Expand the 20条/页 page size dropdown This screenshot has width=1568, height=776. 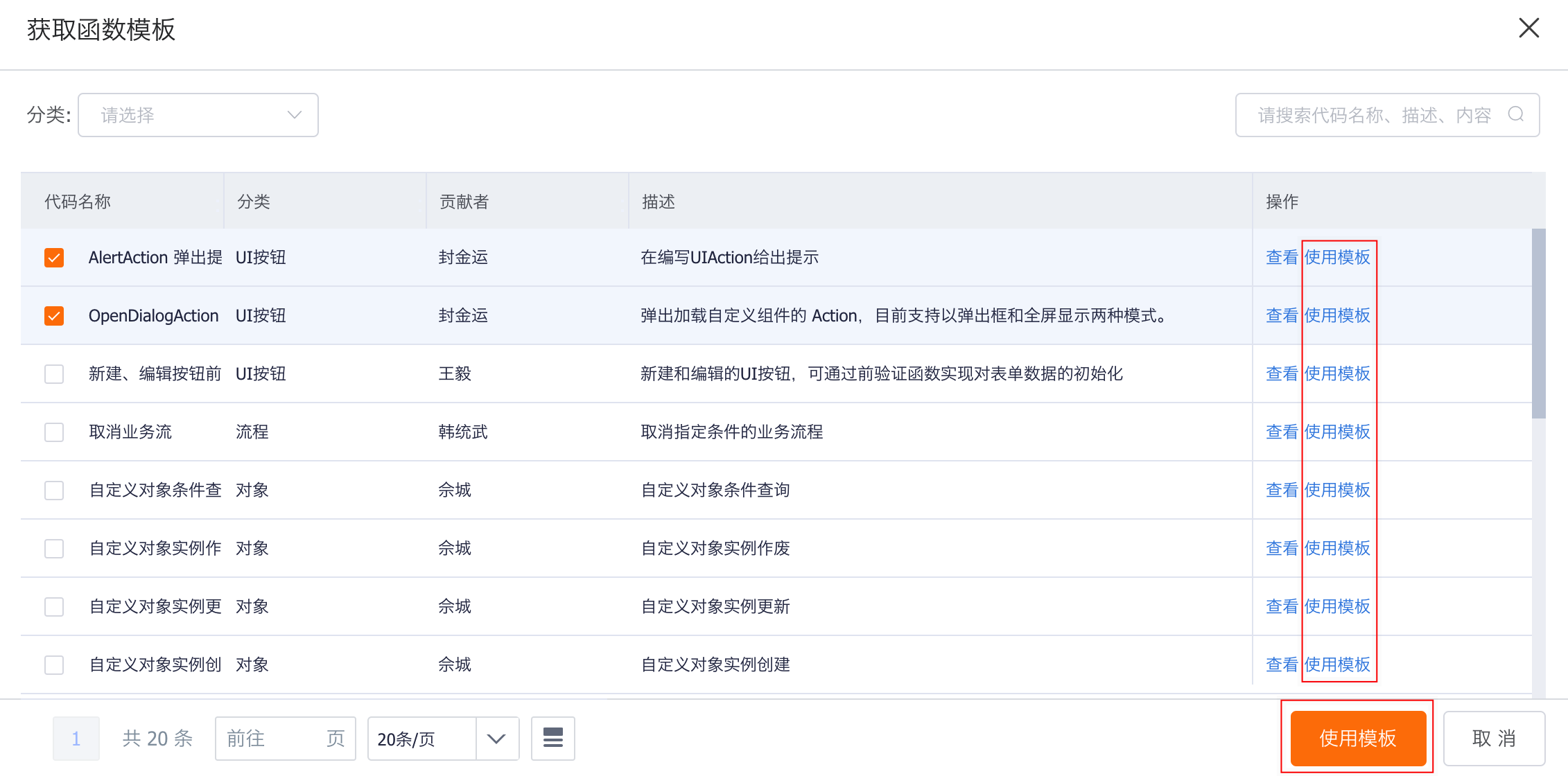[x=421, y=739]
